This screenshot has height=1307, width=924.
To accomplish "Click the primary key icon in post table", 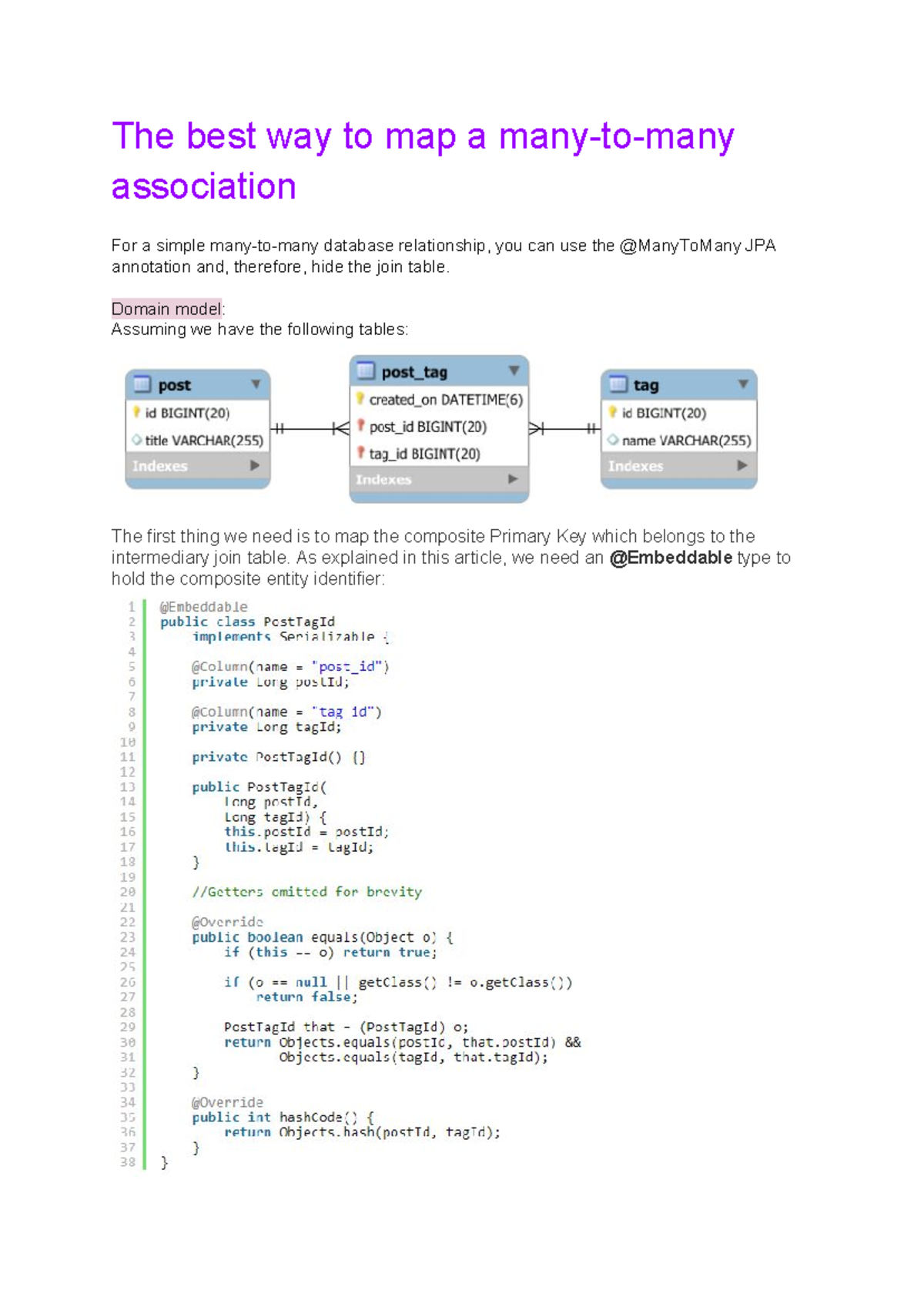I will coord(136,413).
